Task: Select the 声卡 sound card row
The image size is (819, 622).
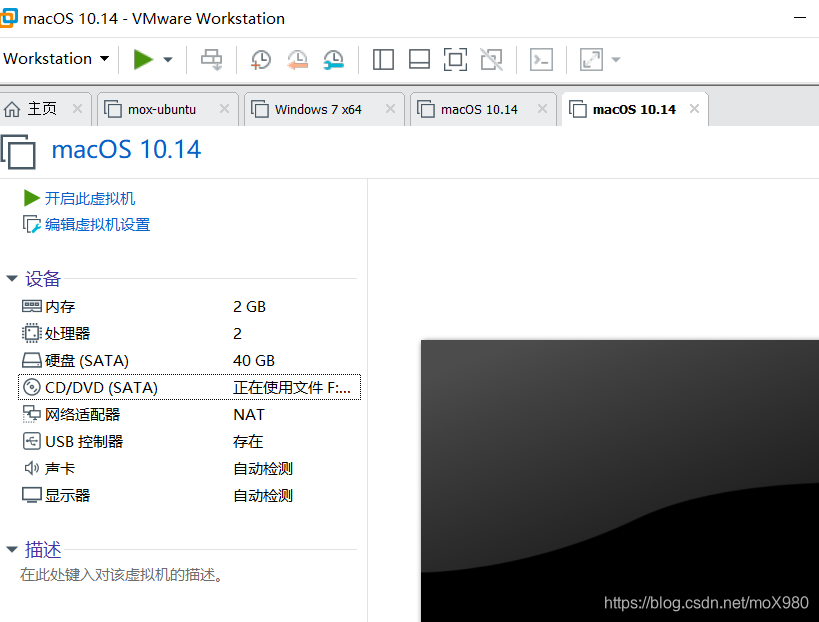Action: 189,468
